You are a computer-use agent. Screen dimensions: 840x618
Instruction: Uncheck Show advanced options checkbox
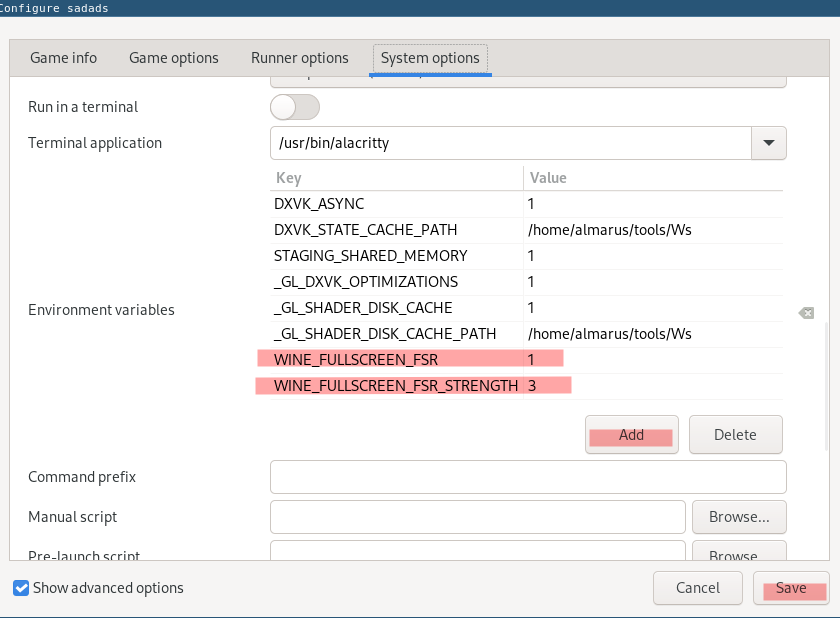pos(21,588)
